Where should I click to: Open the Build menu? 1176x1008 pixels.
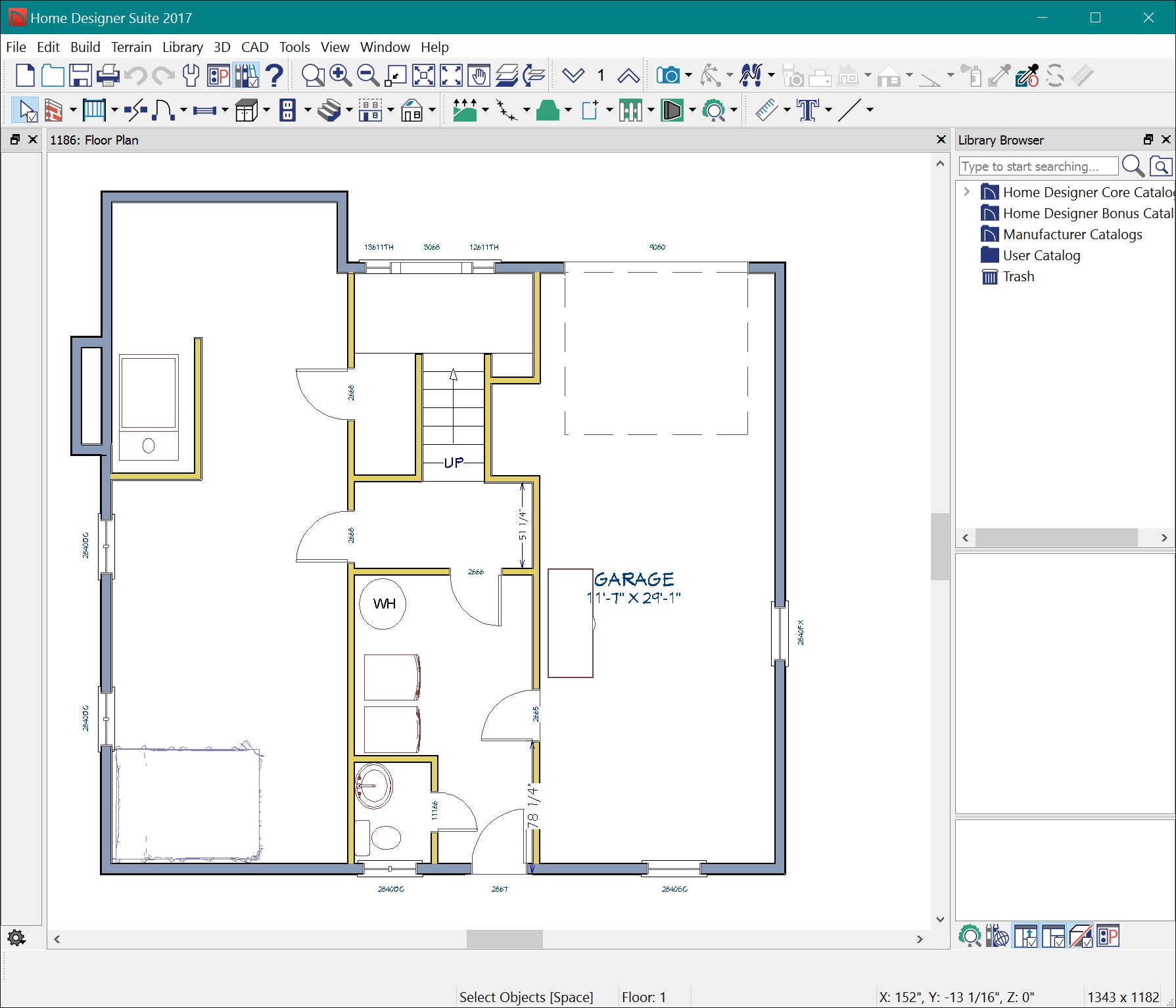click(x=85, y=47)
